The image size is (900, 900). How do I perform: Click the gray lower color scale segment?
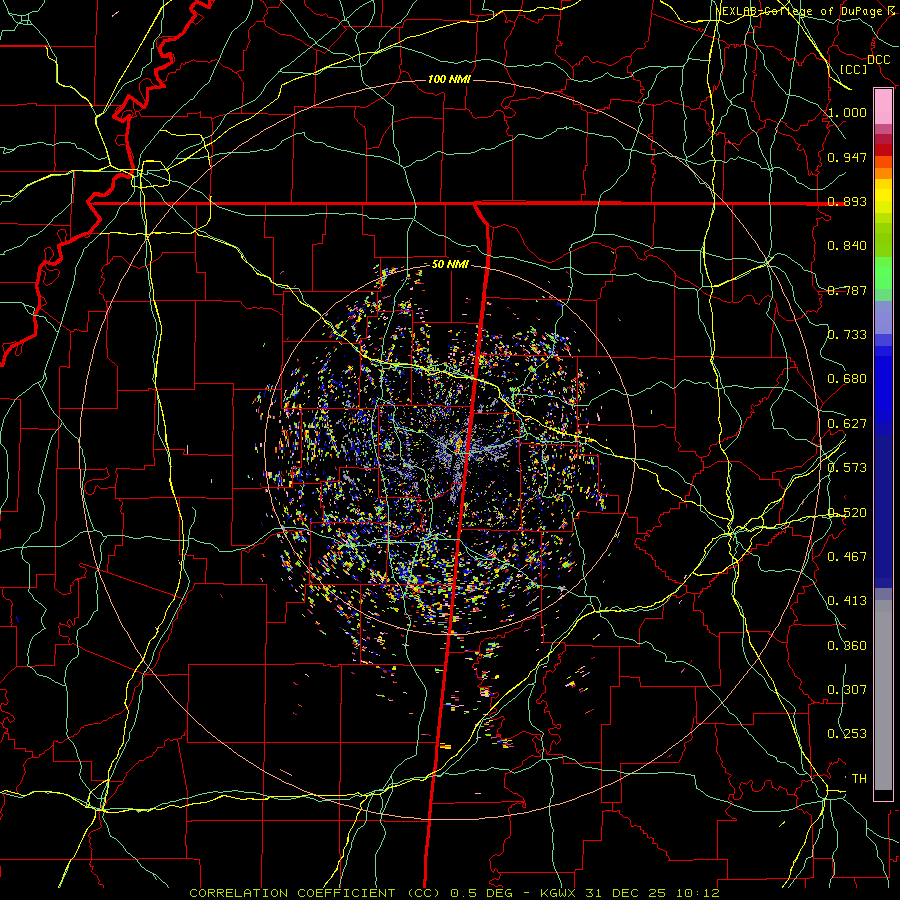coord(883,695)
